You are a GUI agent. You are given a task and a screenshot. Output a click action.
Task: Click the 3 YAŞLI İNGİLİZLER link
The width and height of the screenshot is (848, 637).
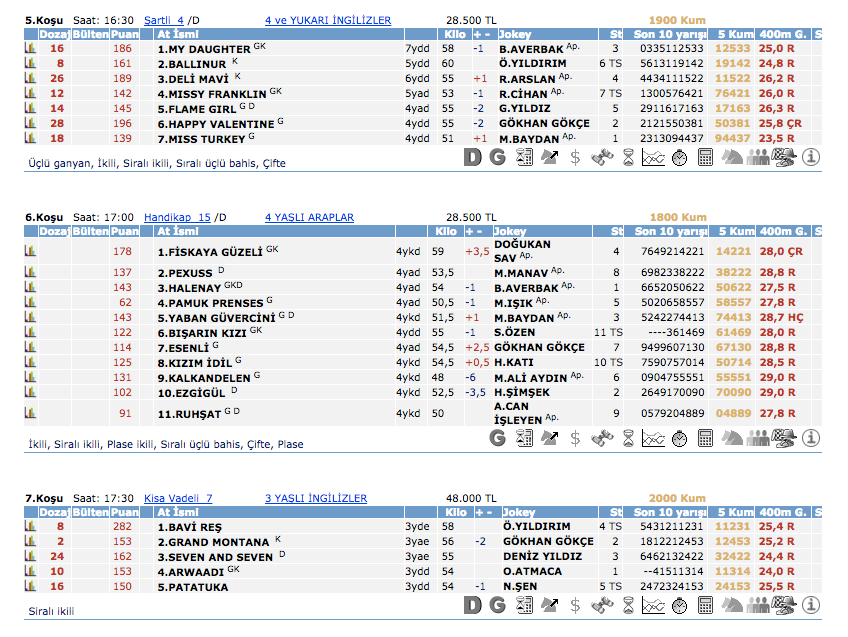[x=315, y=498]
